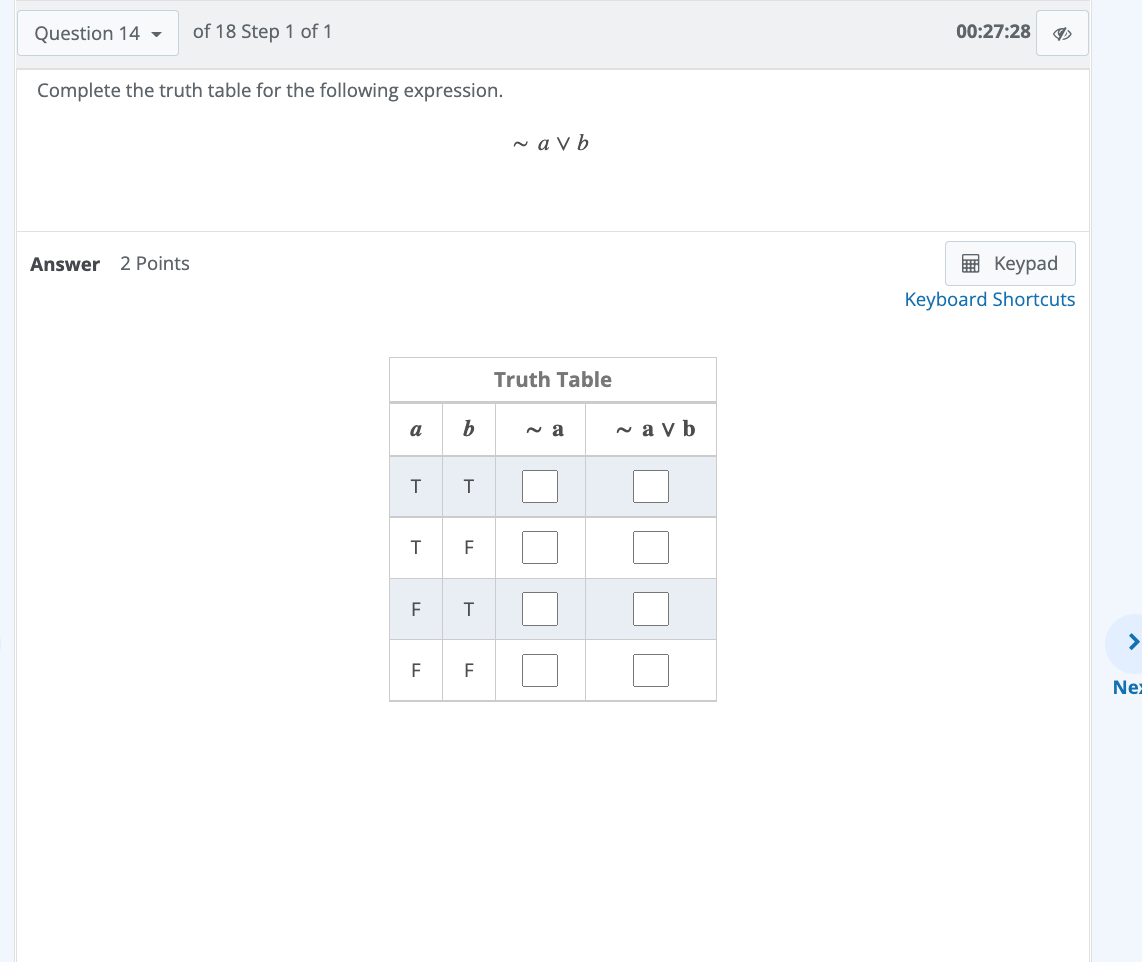Click 'Complete the truth table' instruction text
1142x962 pixels.
[270, 90]
